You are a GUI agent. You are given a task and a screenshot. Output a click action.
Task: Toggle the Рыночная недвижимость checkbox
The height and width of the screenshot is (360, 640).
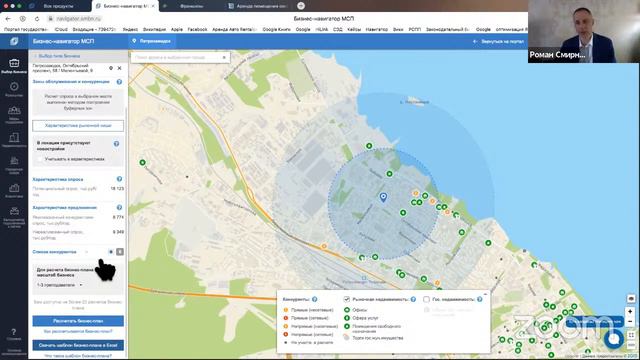347,300
